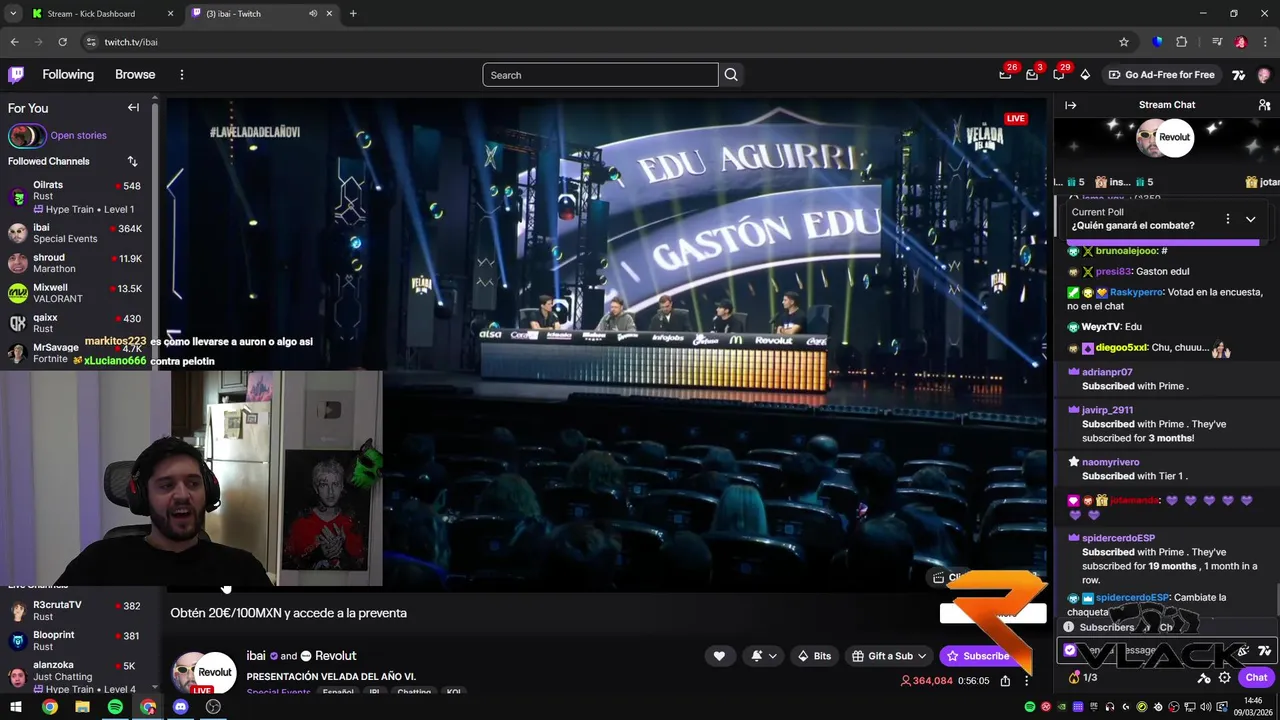Open File Explorer from taskbar
Image resolution: width=1280 pixels, height=720 pixels.
click(x=82, y=707)
